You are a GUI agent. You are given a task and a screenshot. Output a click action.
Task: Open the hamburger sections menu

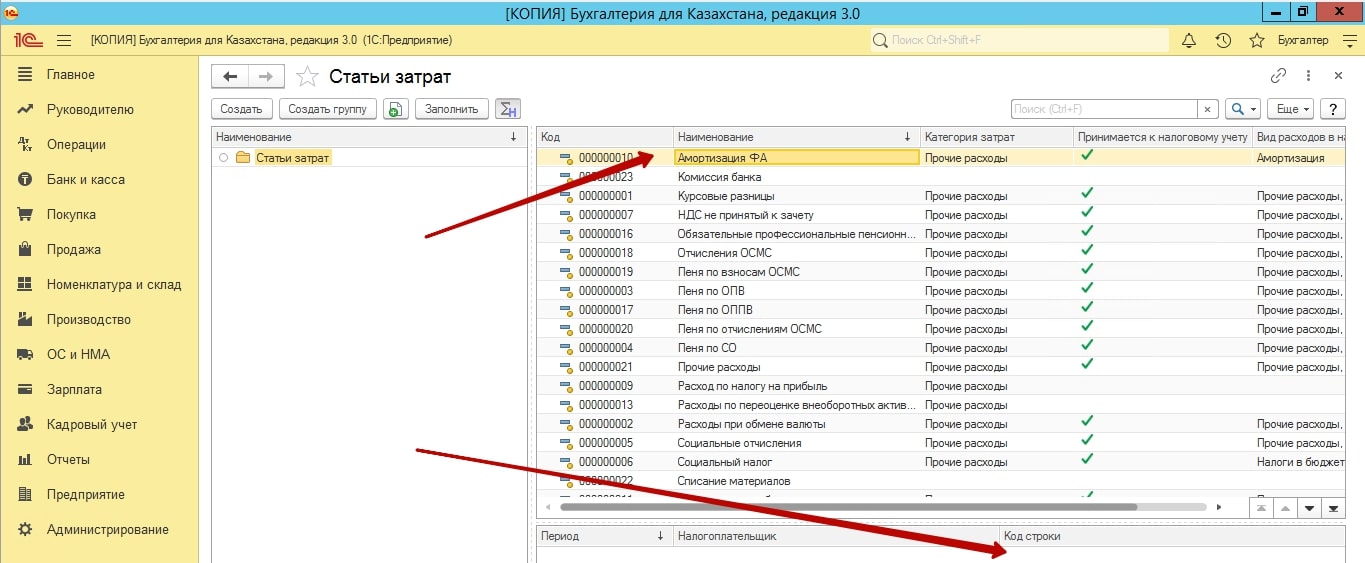pos(64,40)
